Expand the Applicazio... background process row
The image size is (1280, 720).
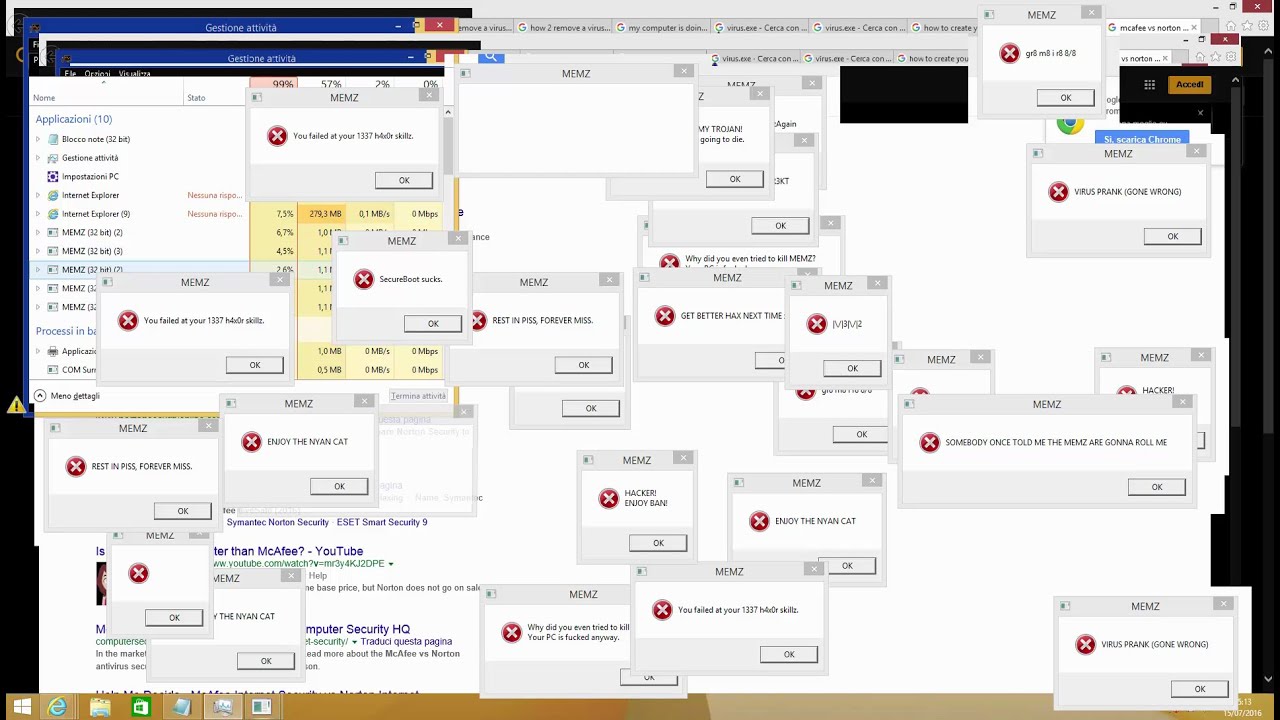(x=38, y=351)
